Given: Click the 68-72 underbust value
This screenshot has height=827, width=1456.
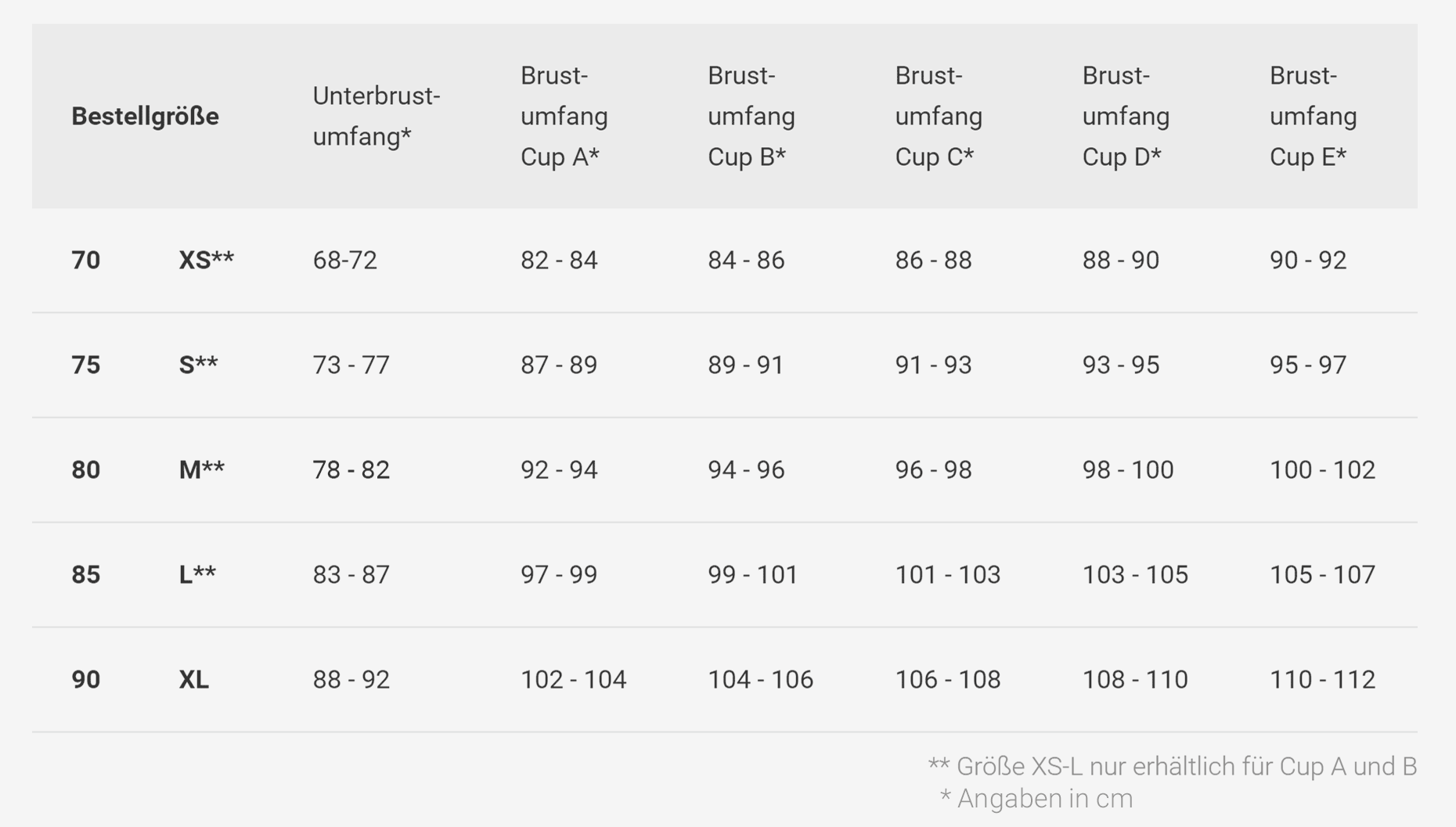Looking at the screenshot, I should pyautogui.click(x=344, y=260).
